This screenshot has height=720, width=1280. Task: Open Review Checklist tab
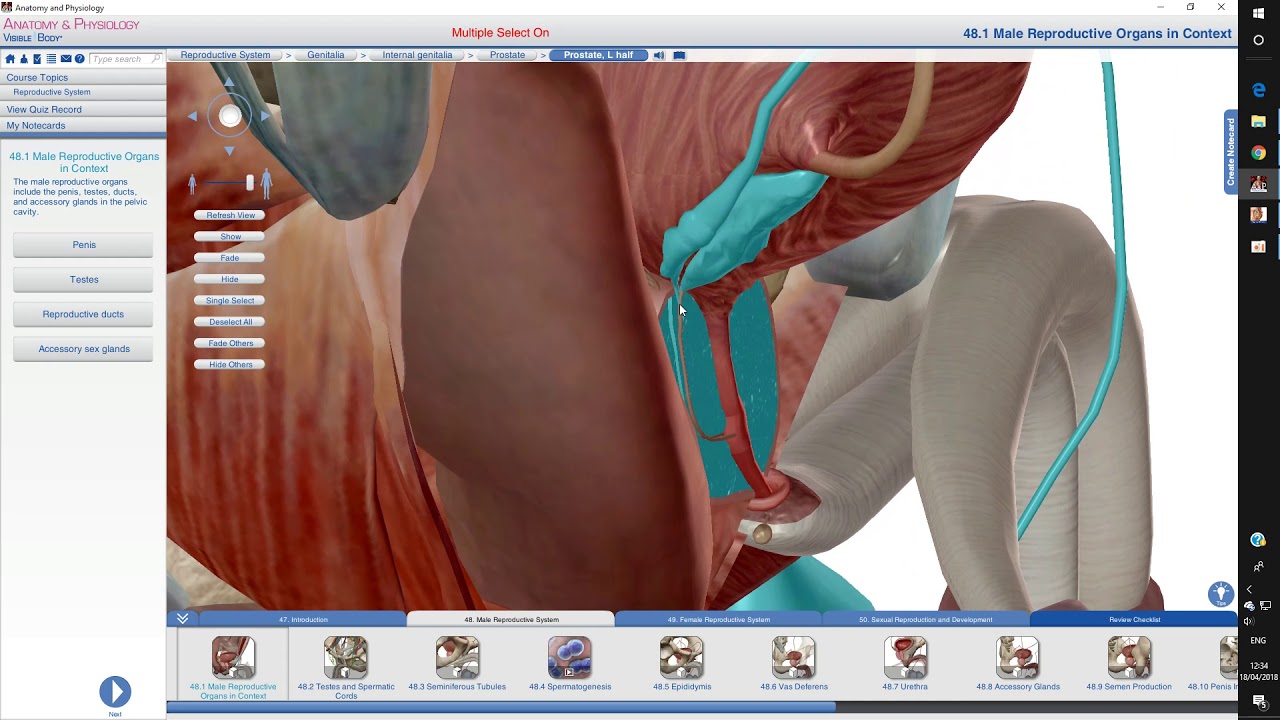click(1134, 619)
